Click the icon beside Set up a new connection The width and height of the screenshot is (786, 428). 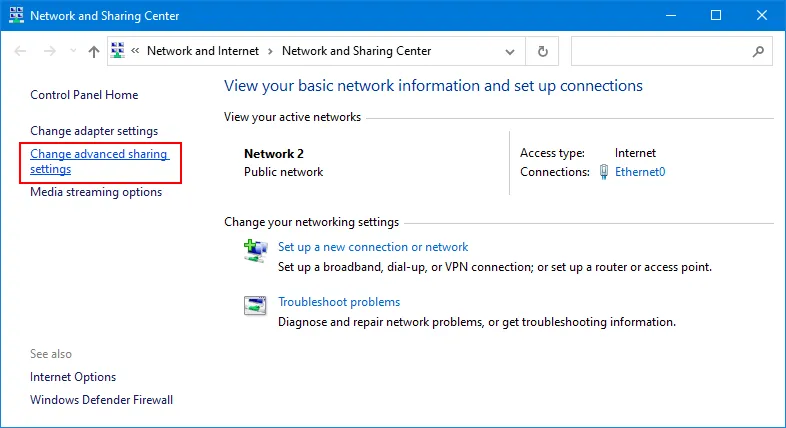pos(255,250)
